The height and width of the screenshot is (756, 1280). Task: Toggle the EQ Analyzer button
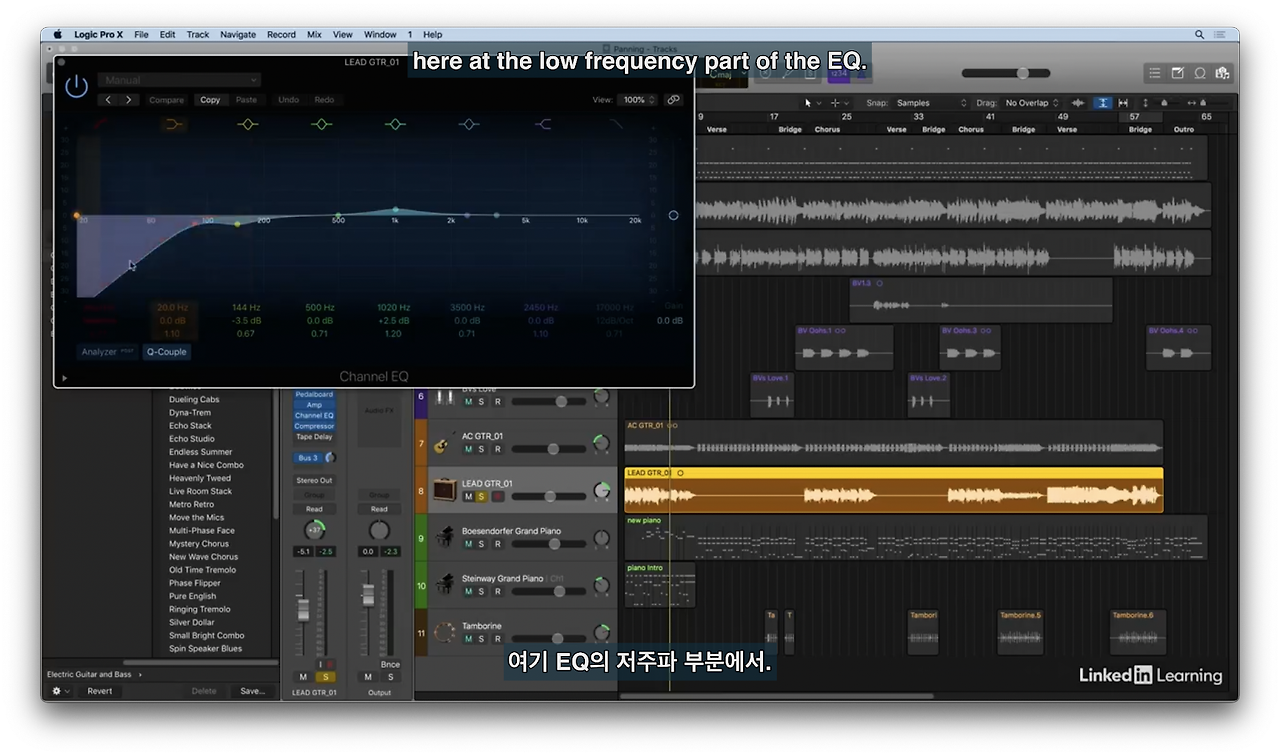coord(107,352)
